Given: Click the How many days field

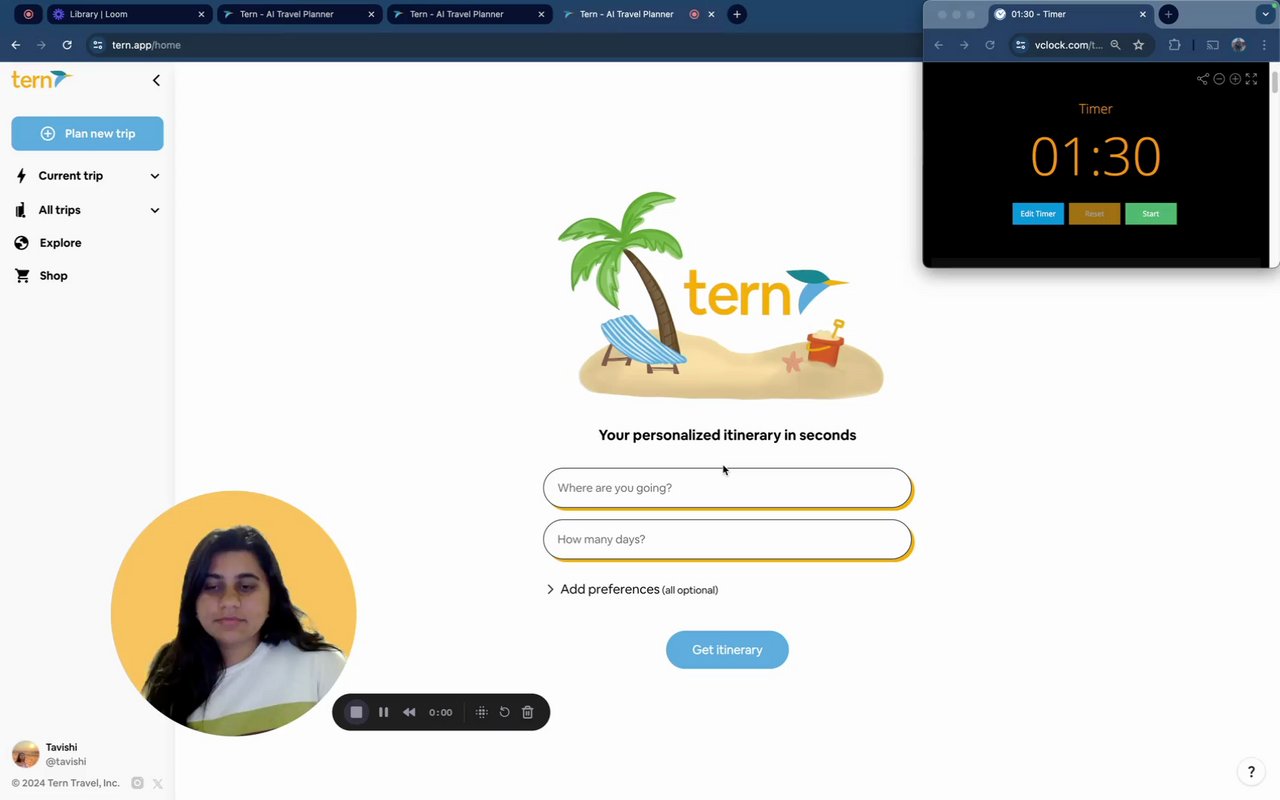Looking at the screenshot, I should click(727, 539).
